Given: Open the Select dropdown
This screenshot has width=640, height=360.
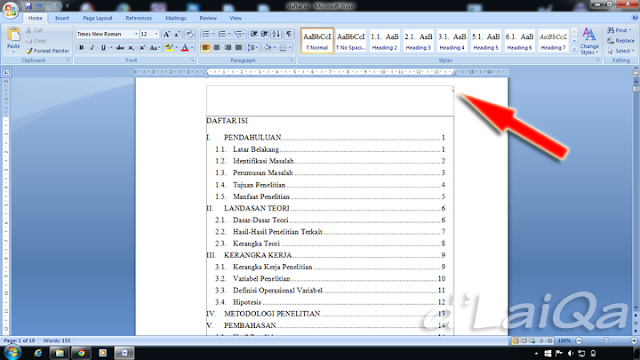Looking at the screenshot, I should (620, 51).
